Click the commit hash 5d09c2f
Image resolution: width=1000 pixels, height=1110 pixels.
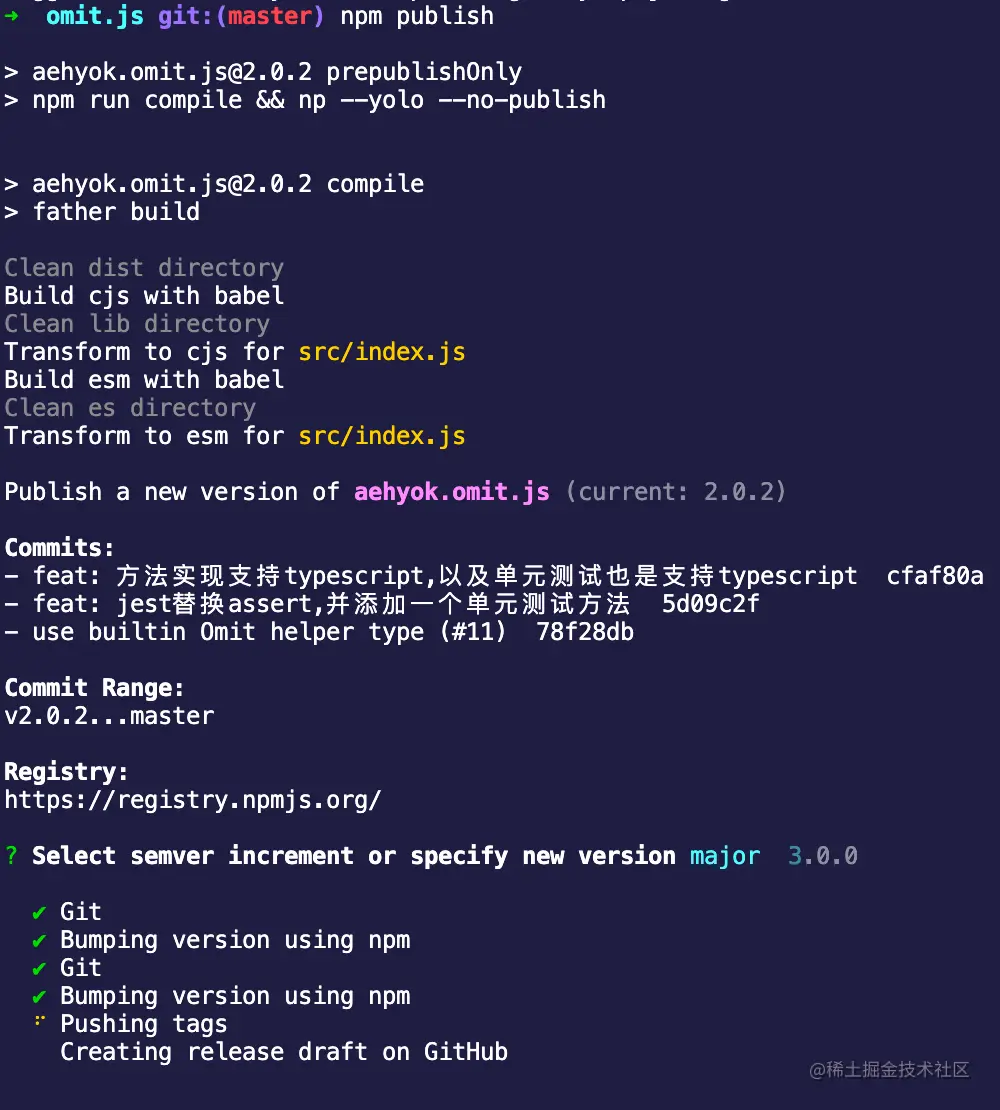click(711, 604)
